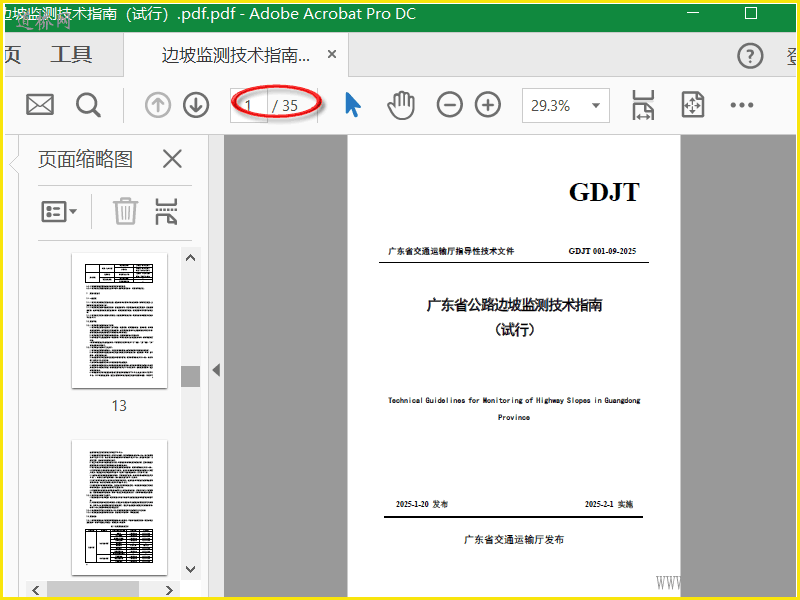This screenshot has width=800, height=600.
Task: Select page 13 thumbnail
Action: click(119, 320)
